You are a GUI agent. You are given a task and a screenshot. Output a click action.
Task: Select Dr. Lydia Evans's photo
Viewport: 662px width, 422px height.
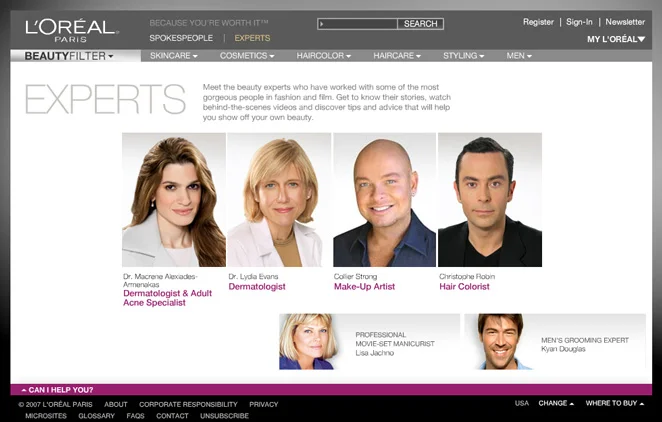coord(279,200)
